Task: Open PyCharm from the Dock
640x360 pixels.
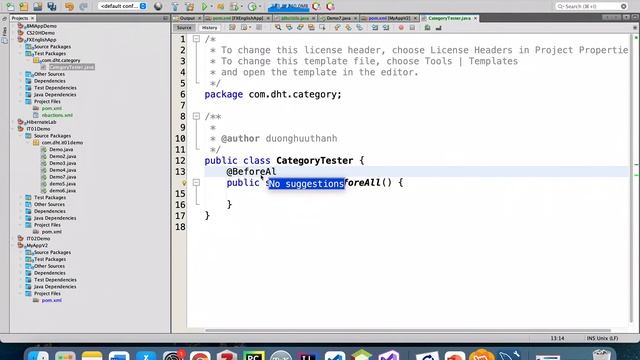Action: pos(253,355)
